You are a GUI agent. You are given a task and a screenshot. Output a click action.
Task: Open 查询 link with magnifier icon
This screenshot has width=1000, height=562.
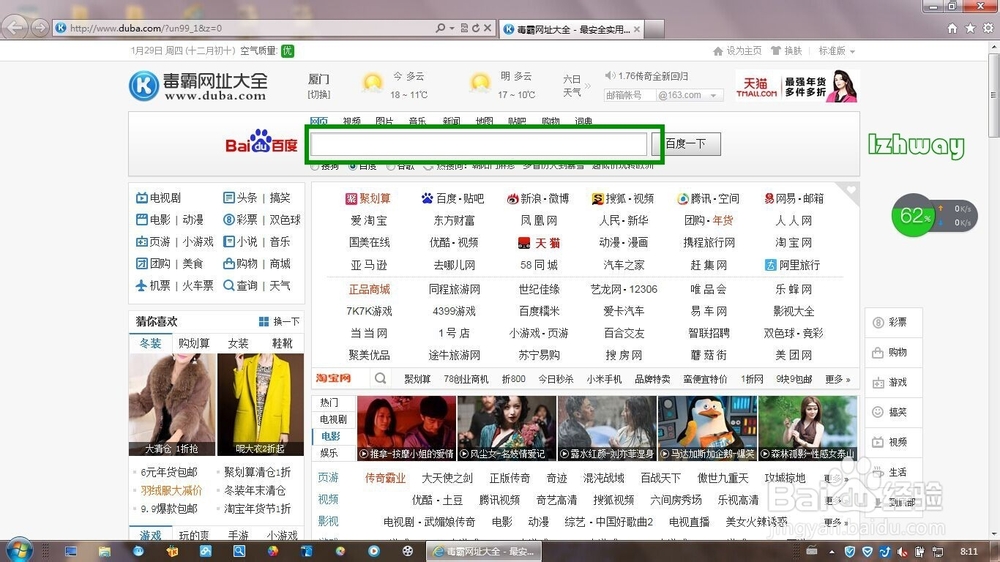pos(240,285)
